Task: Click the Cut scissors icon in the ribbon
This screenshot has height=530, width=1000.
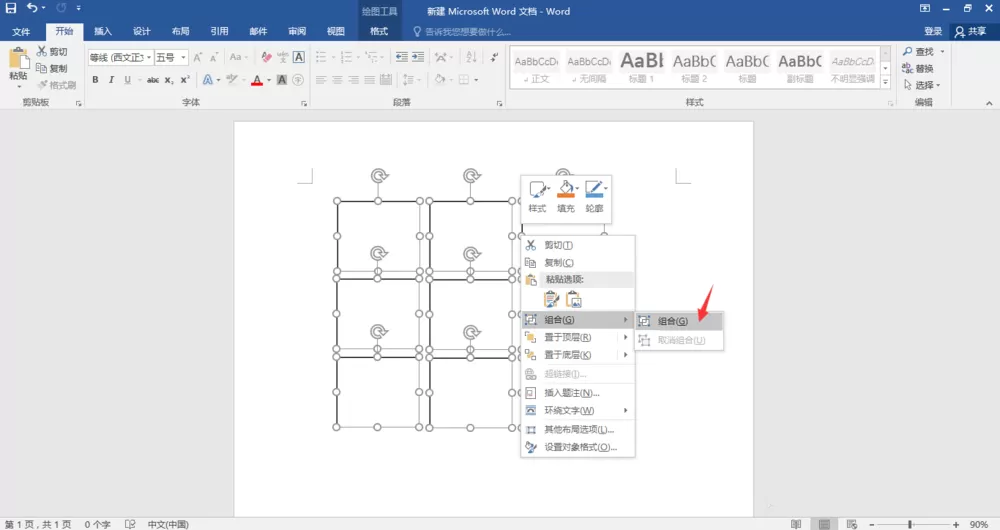Action: 42,51
